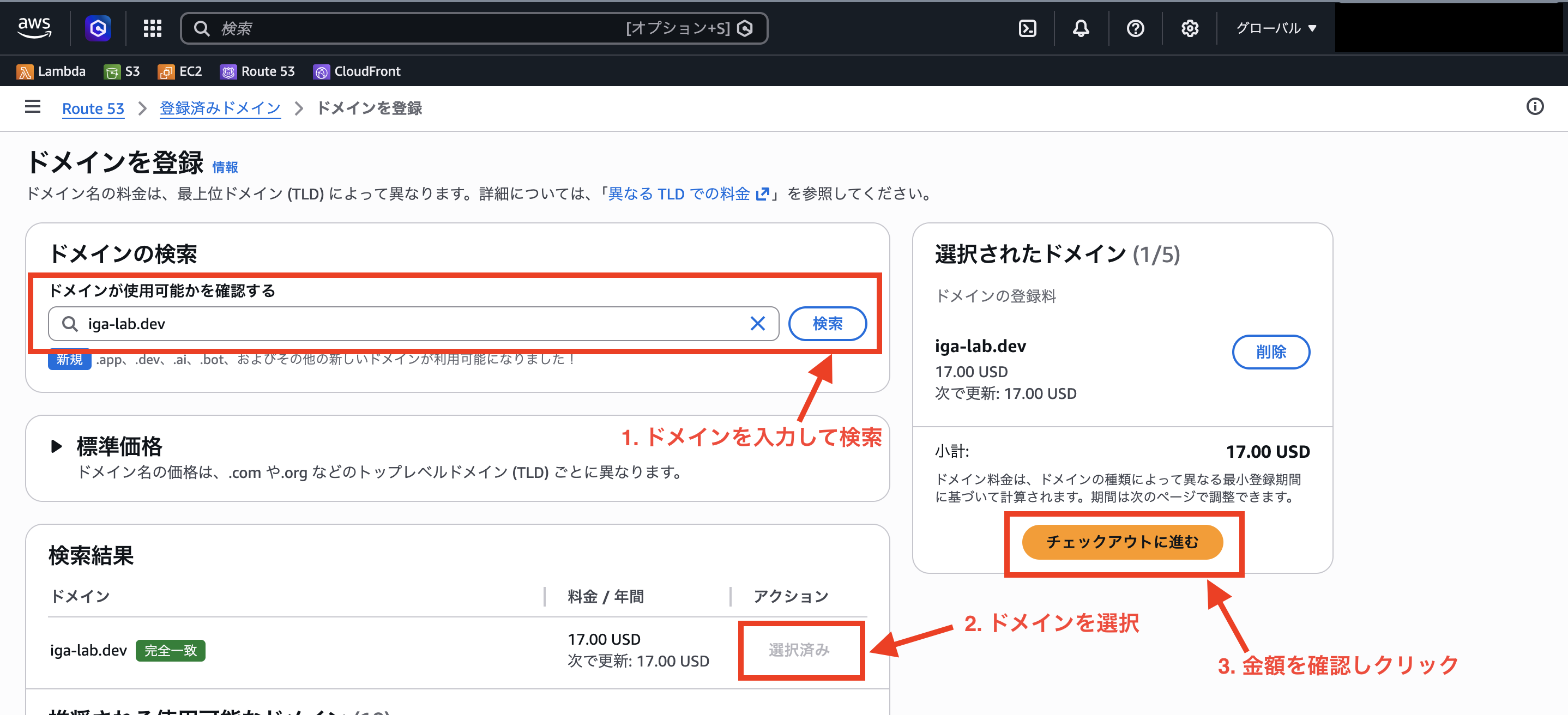Click the アクション column header

tap(791, 596)
